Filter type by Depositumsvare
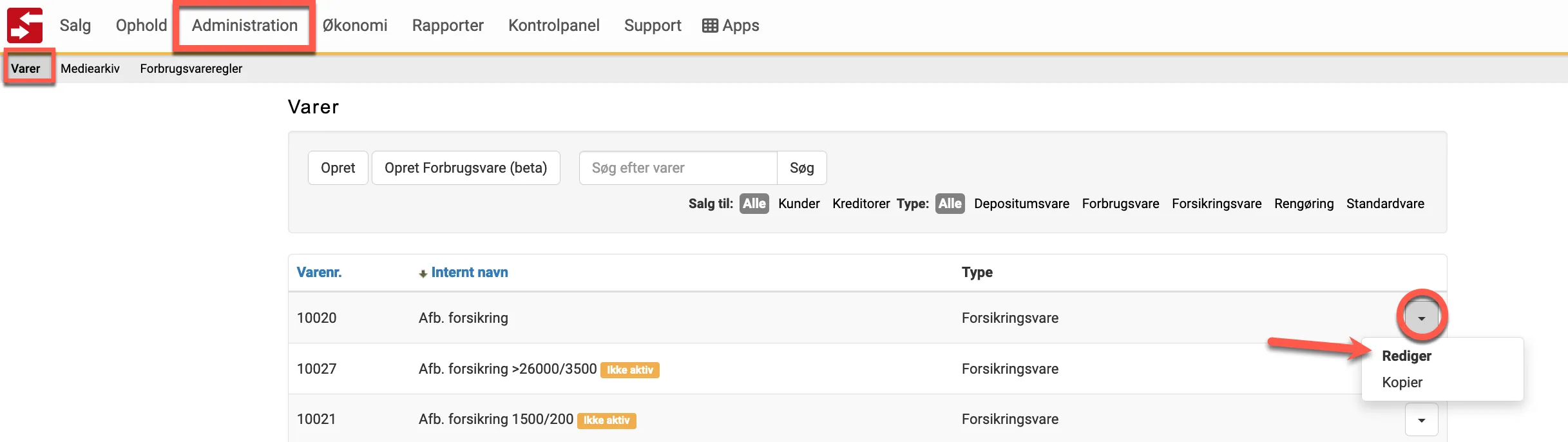 [x=1021, y=204]
